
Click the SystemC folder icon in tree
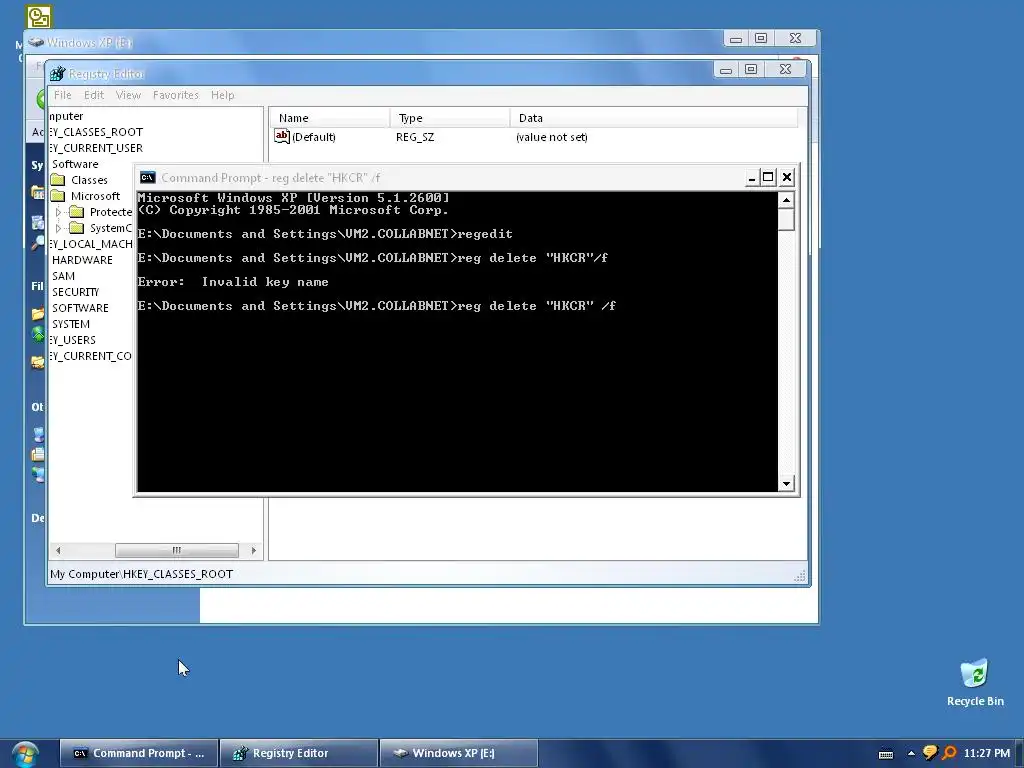76,228
